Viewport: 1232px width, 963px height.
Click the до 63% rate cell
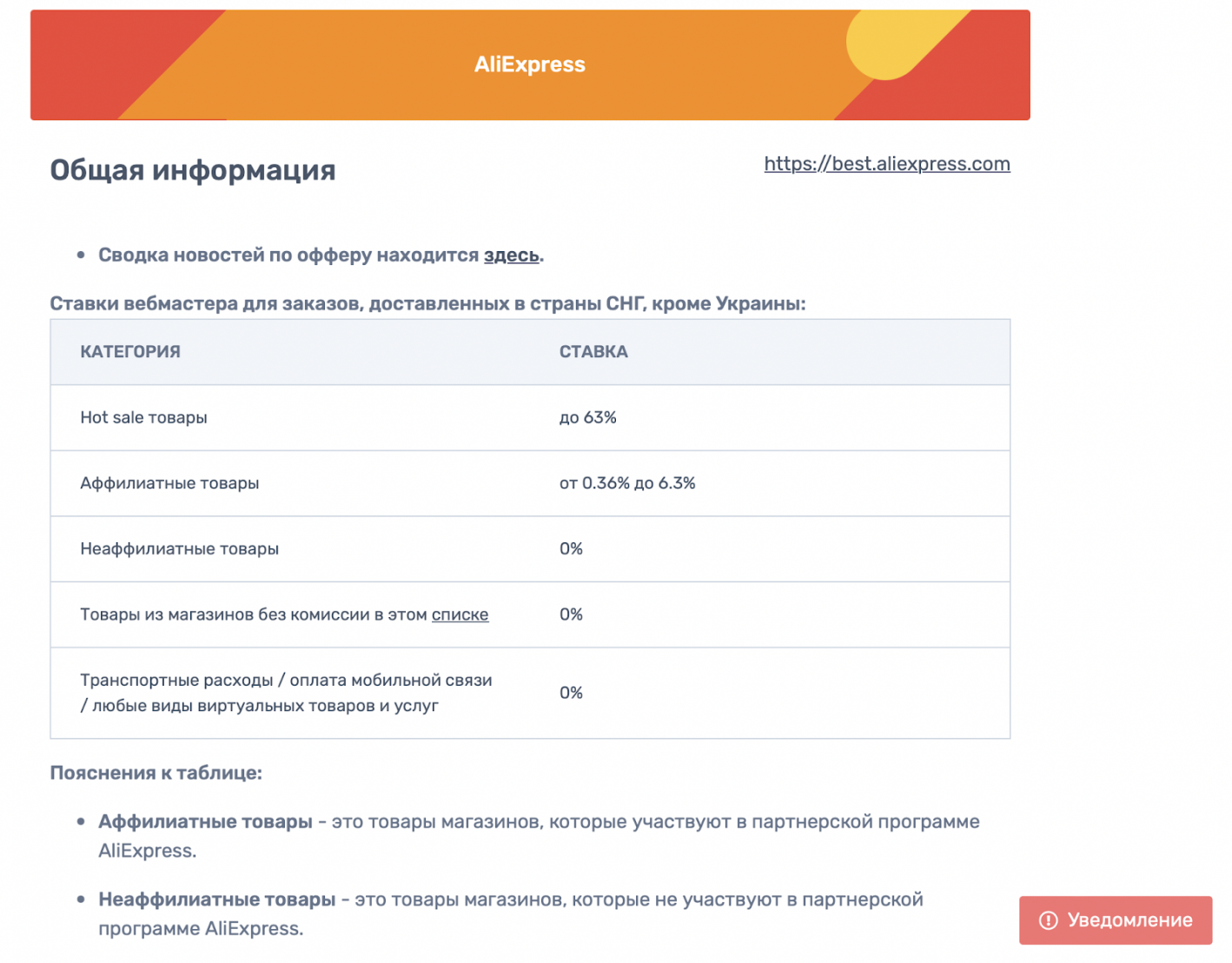tap(587, 418)
